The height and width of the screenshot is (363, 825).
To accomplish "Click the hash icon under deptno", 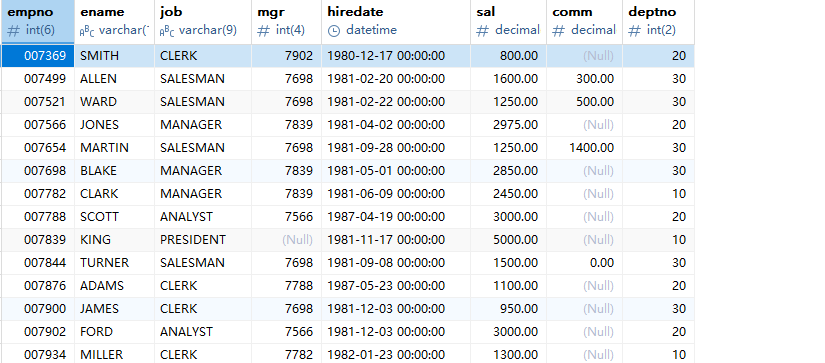I will [x=635, y=31].
